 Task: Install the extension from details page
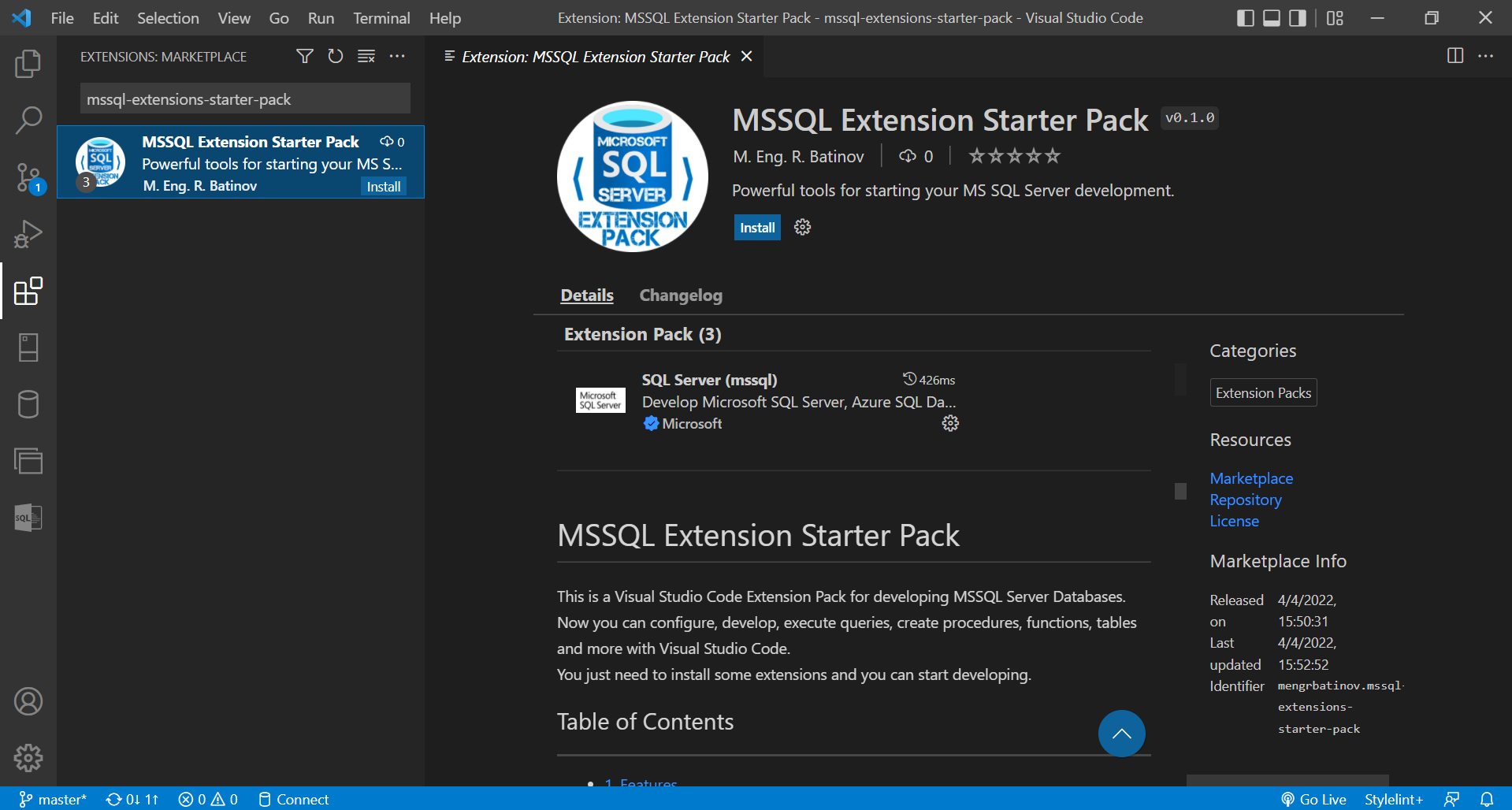pyautogui.click(x=757, y=227)
